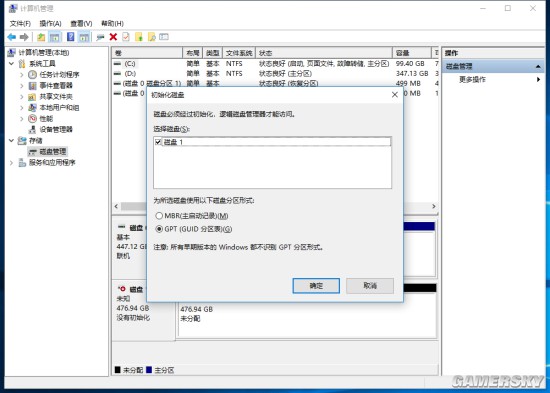Click the volume list scroll left arrow
Image resolution: width=550 pixels, height=393 pixels.
(116, 206)
